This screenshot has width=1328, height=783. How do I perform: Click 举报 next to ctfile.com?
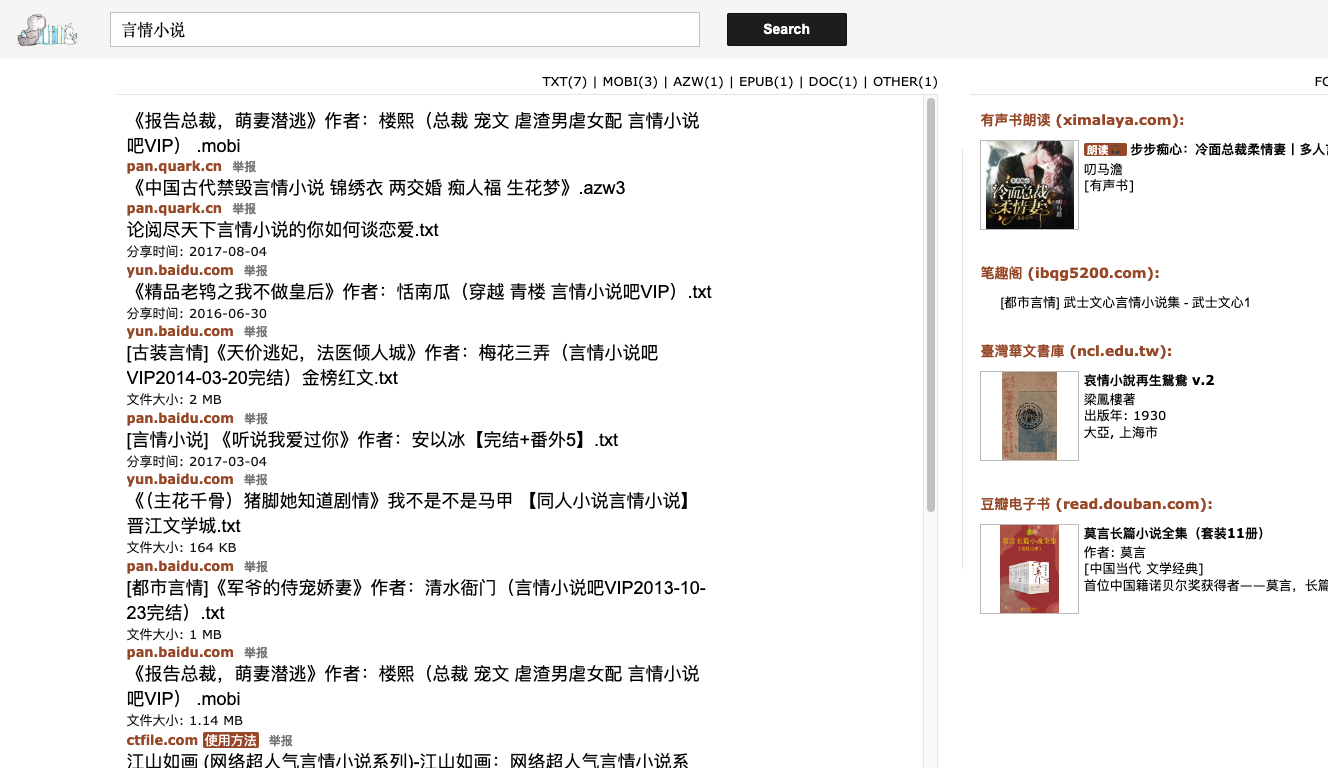click(281, 741)
